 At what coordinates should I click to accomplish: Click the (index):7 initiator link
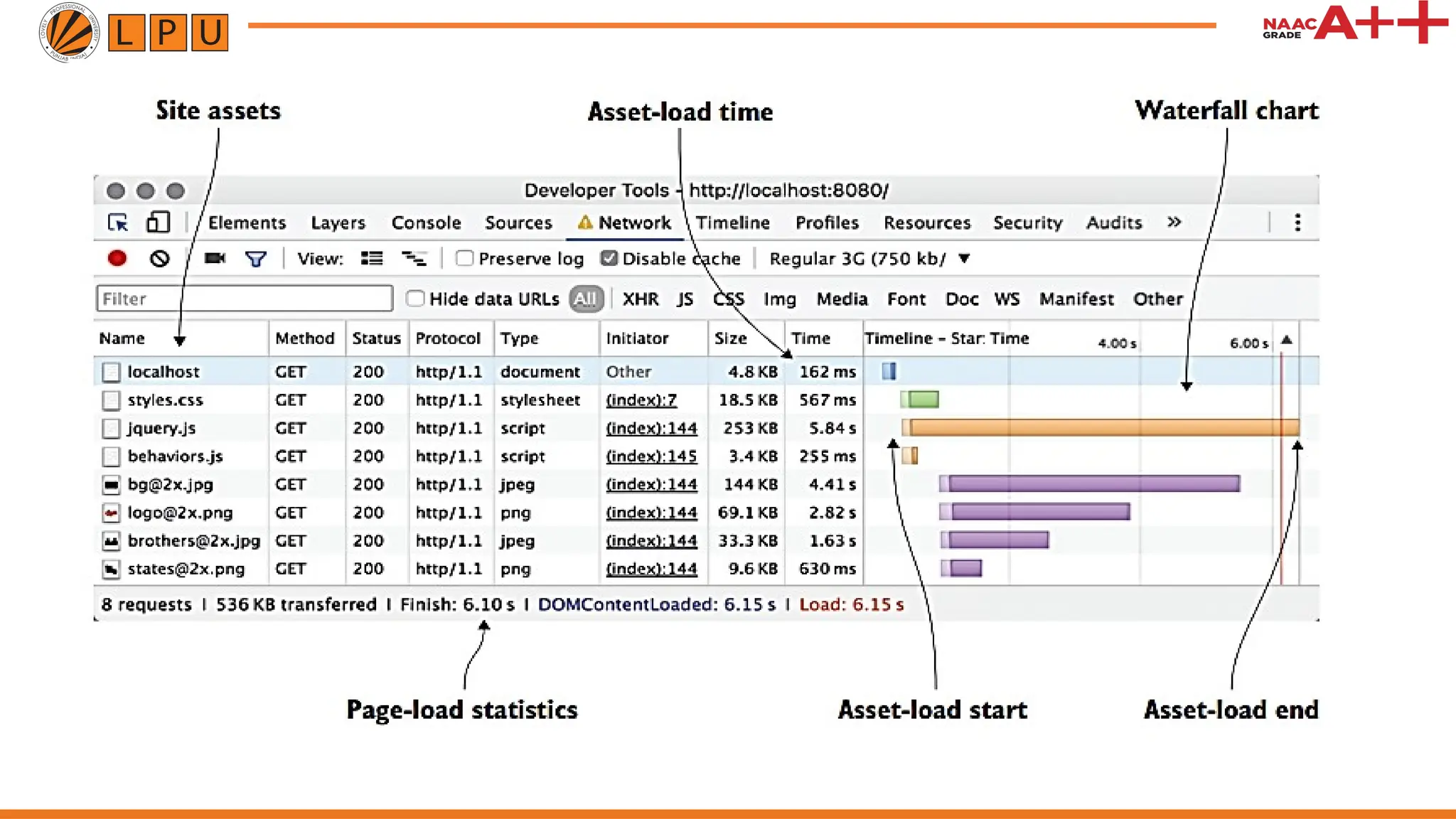(641, 400)
